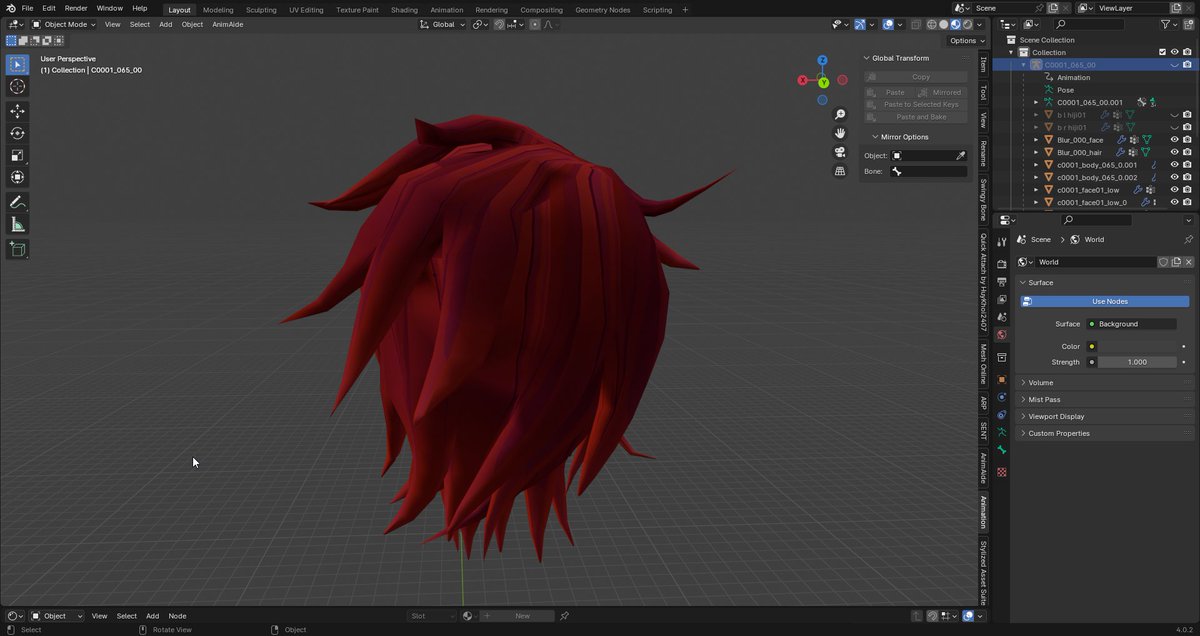Viewport: 1200px width, 636px height.
Task: Hide Blur_000_hair in viewport
Action: tap(1175, 152)
